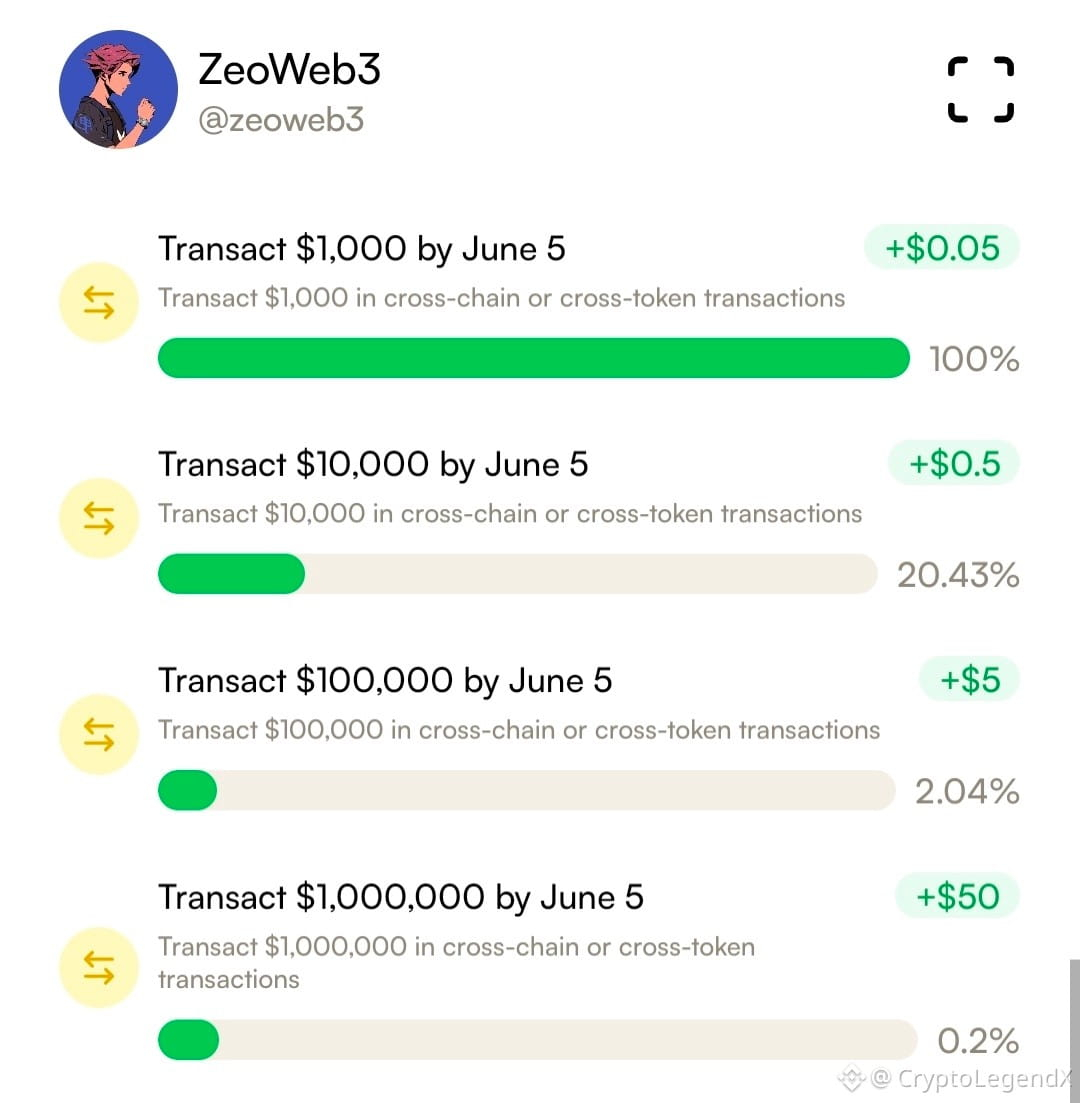Screen dimensions: 1080x1103
Task: Click the +$0.5 reward badge
Action: pyautogui.click(x=953, y=464)
